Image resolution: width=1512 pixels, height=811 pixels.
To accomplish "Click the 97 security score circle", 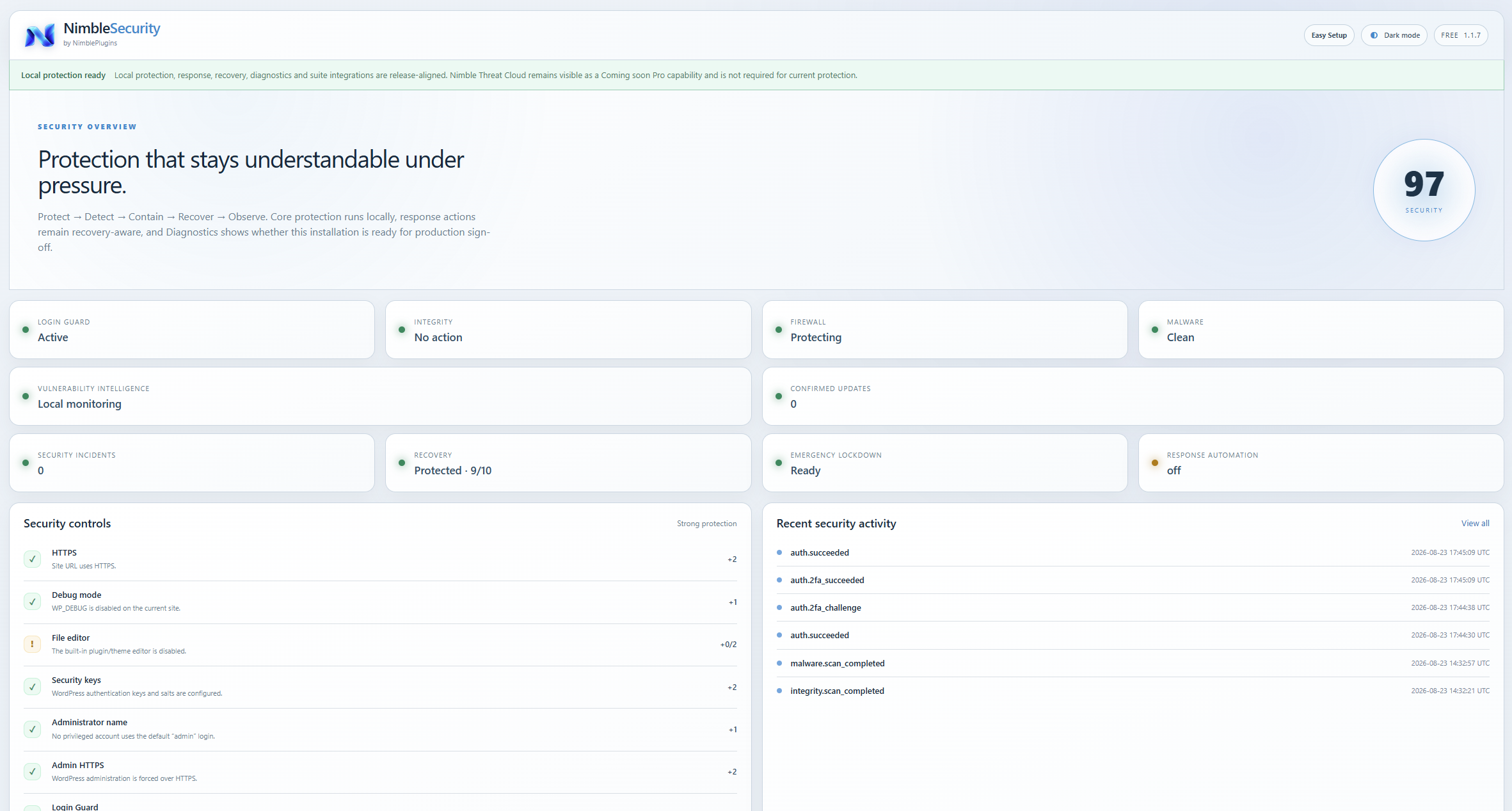I will coord(1424,190).
